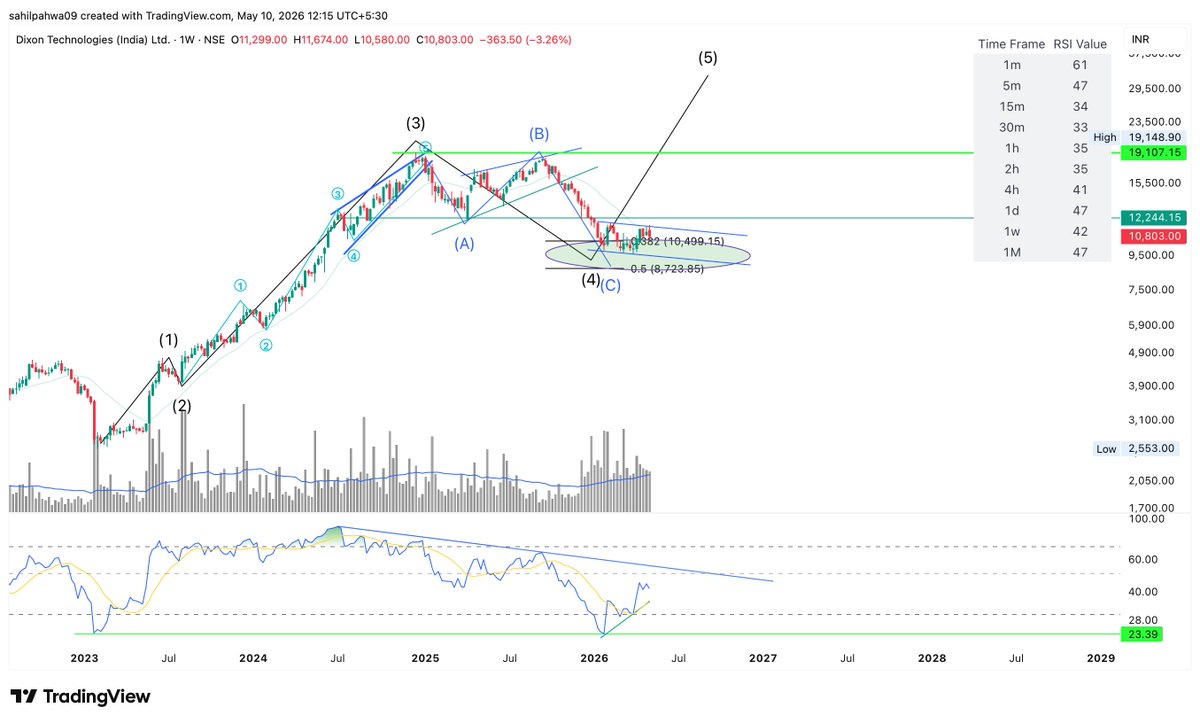Click the 2023 label on time axis

click(84, 658)
